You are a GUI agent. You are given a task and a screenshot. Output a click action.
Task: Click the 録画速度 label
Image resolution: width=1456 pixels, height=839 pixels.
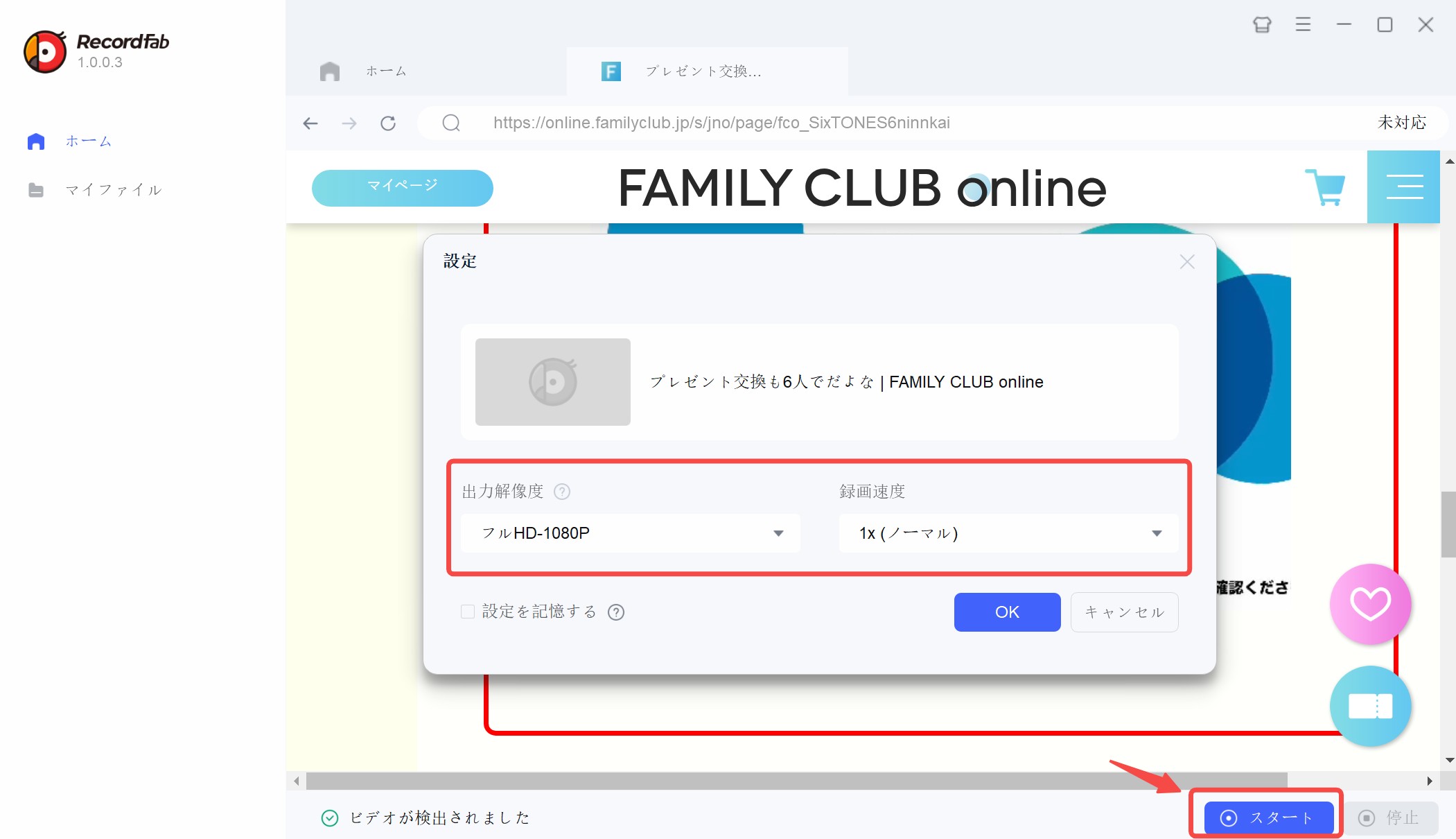click(872, 492)
